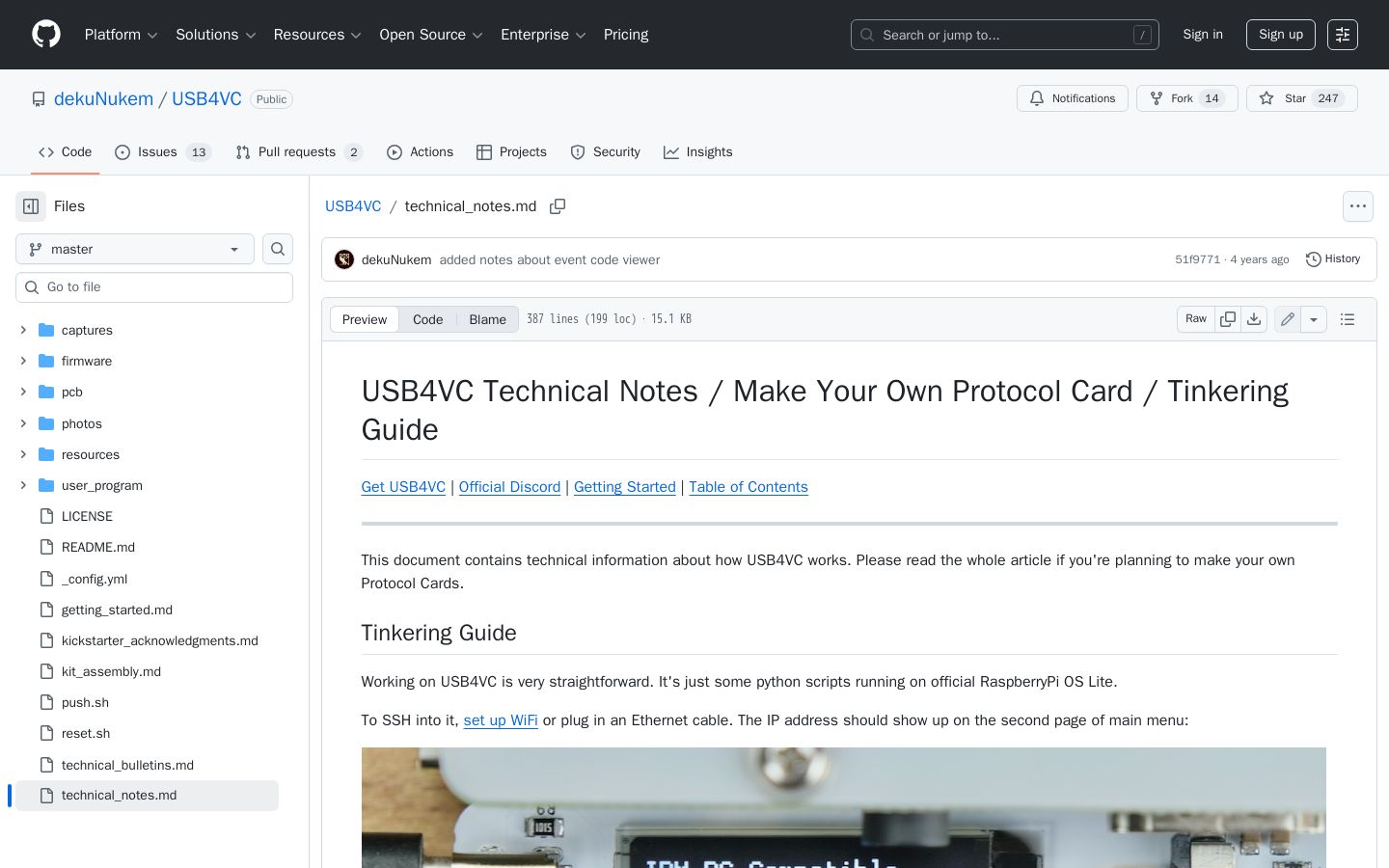This screenshot has width=1389, height=868.
Task: Open the Official Discord link
Action: pos(509,487)
